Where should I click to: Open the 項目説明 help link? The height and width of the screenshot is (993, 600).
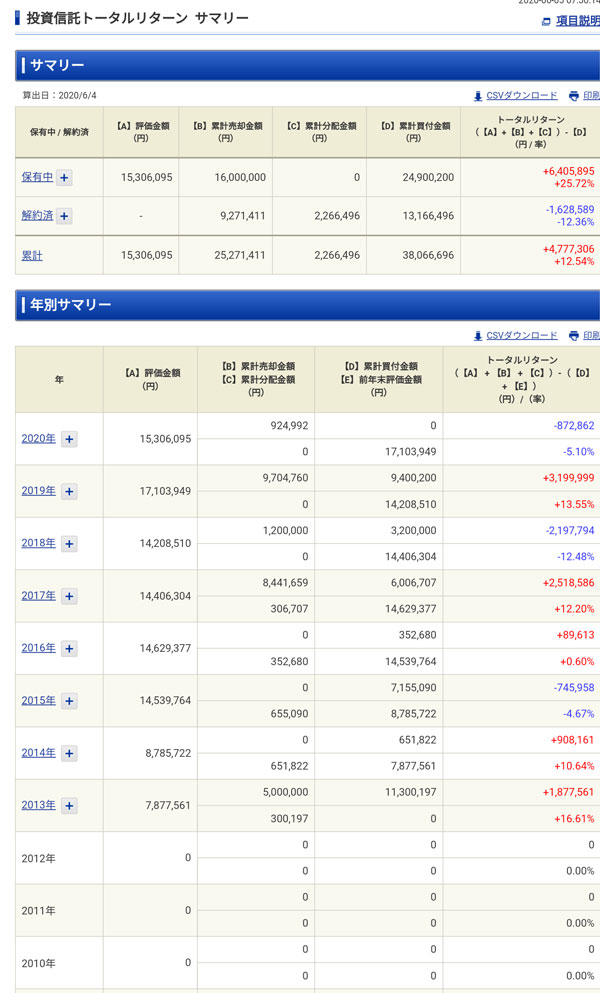[x=576, y=21]
